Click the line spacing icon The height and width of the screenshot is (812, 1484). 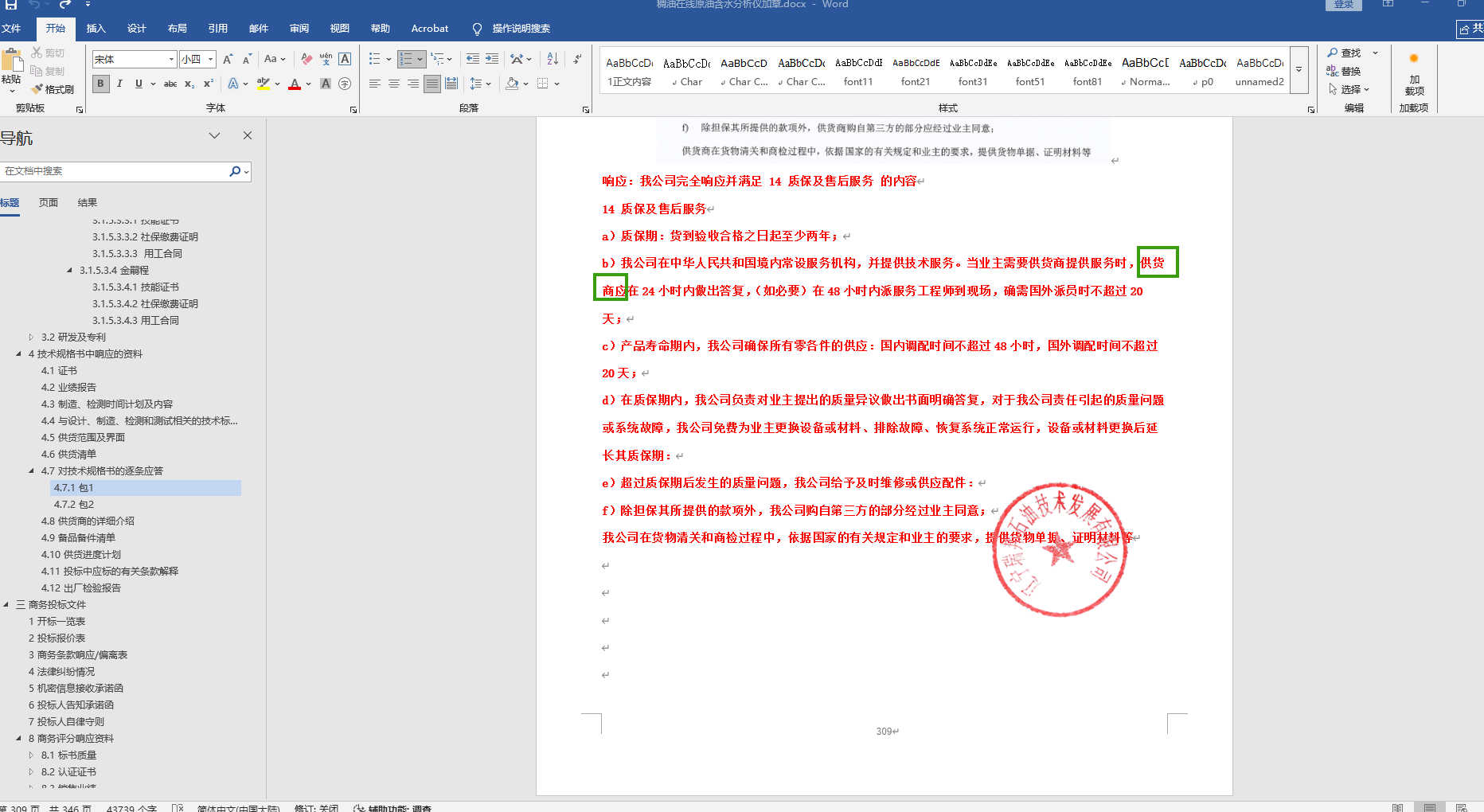[476, 84]
